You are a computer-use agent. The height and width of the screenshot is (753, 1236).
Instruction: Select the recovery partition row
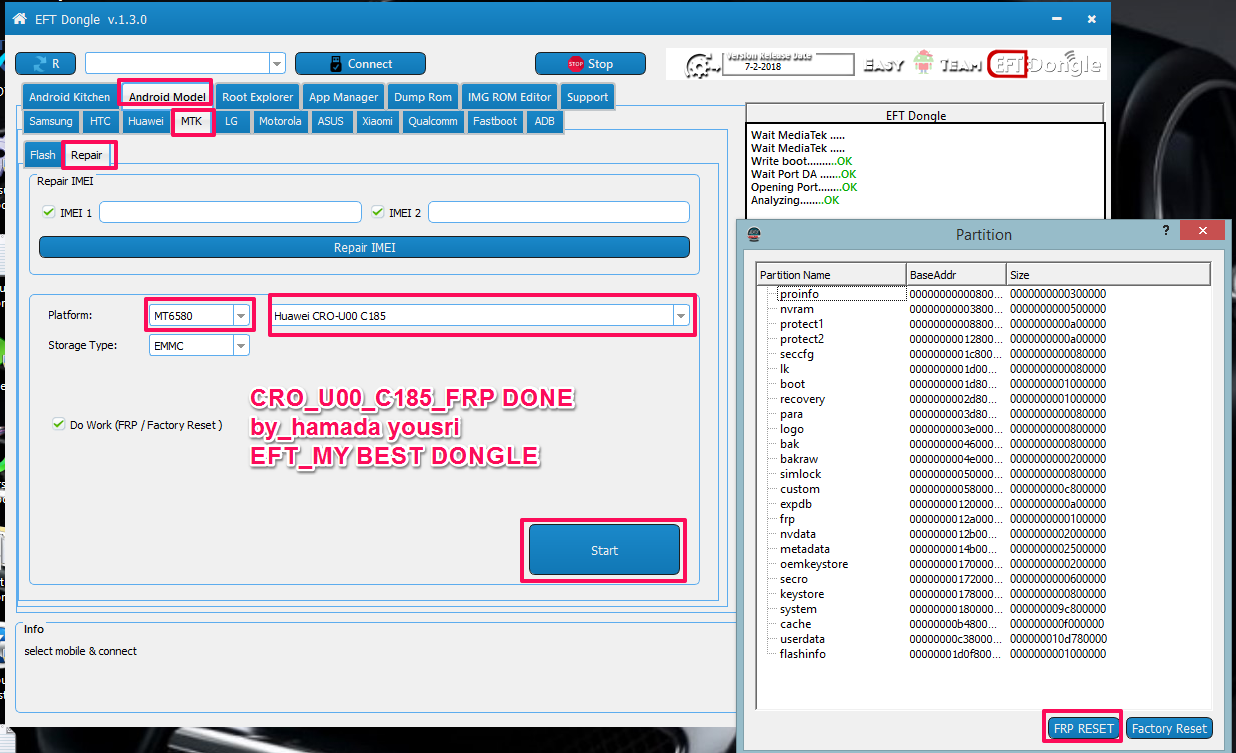983,399
